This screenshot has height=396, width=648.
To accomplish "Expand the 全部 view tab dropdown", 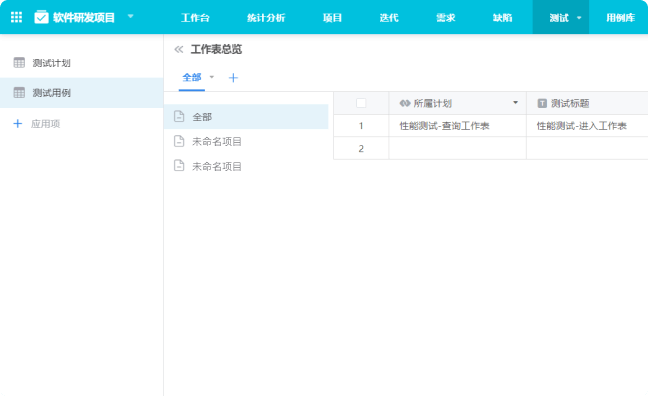I will [x=212, y=77].
